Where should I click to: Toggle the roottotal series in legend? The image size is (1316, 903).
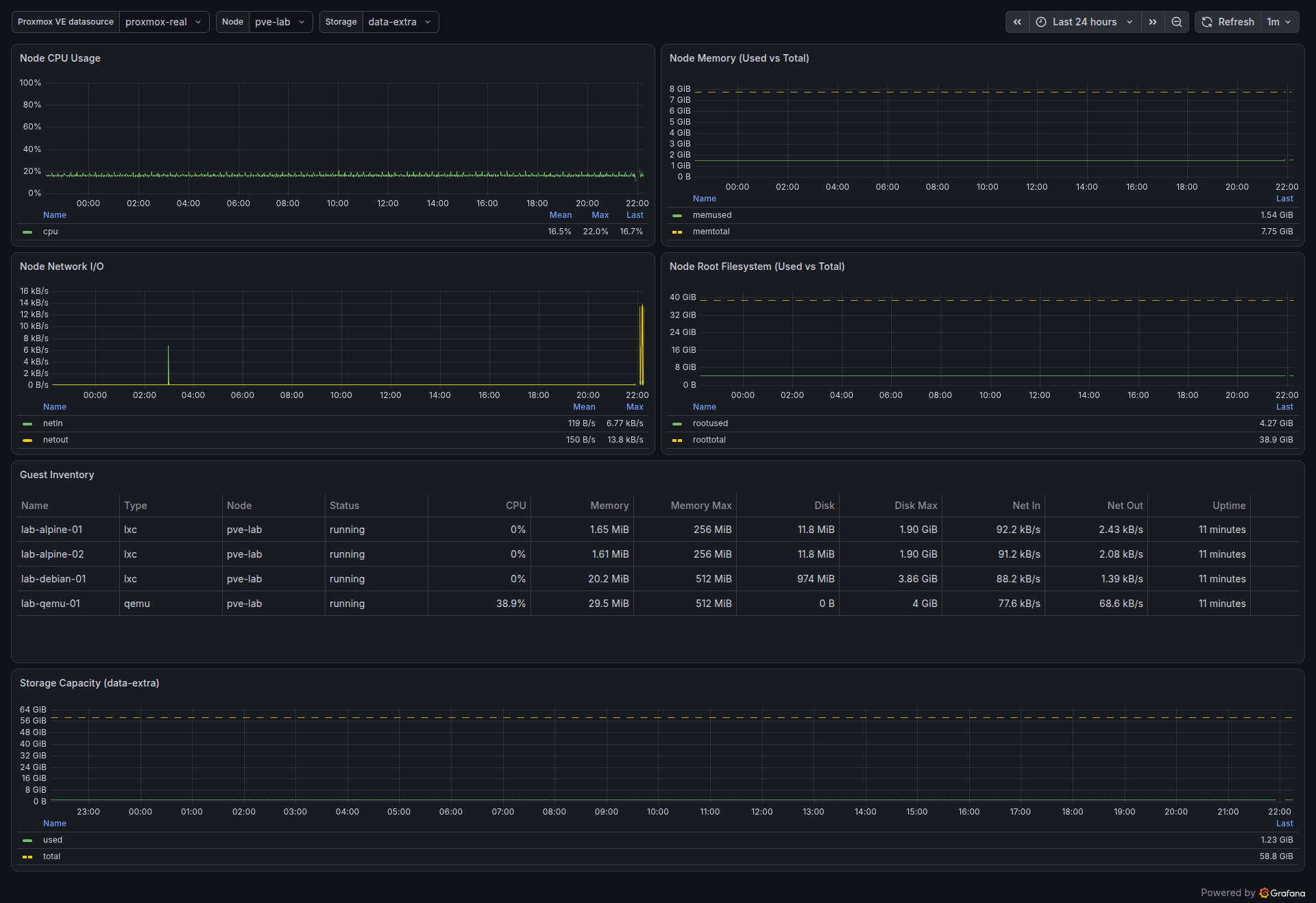click(709, 440)
